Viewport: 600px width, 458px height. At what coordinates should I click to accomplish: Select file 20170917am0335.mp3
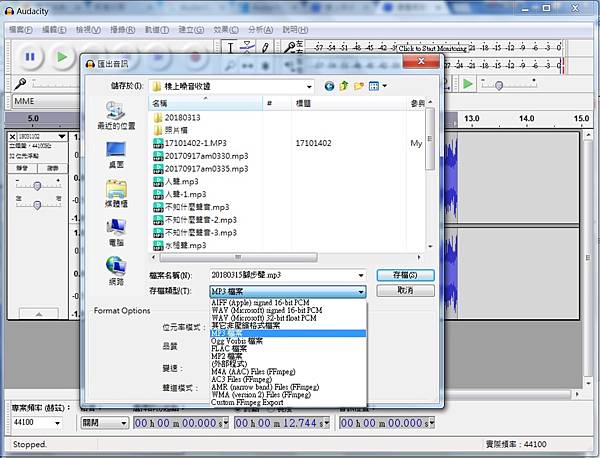click(201, 169)
